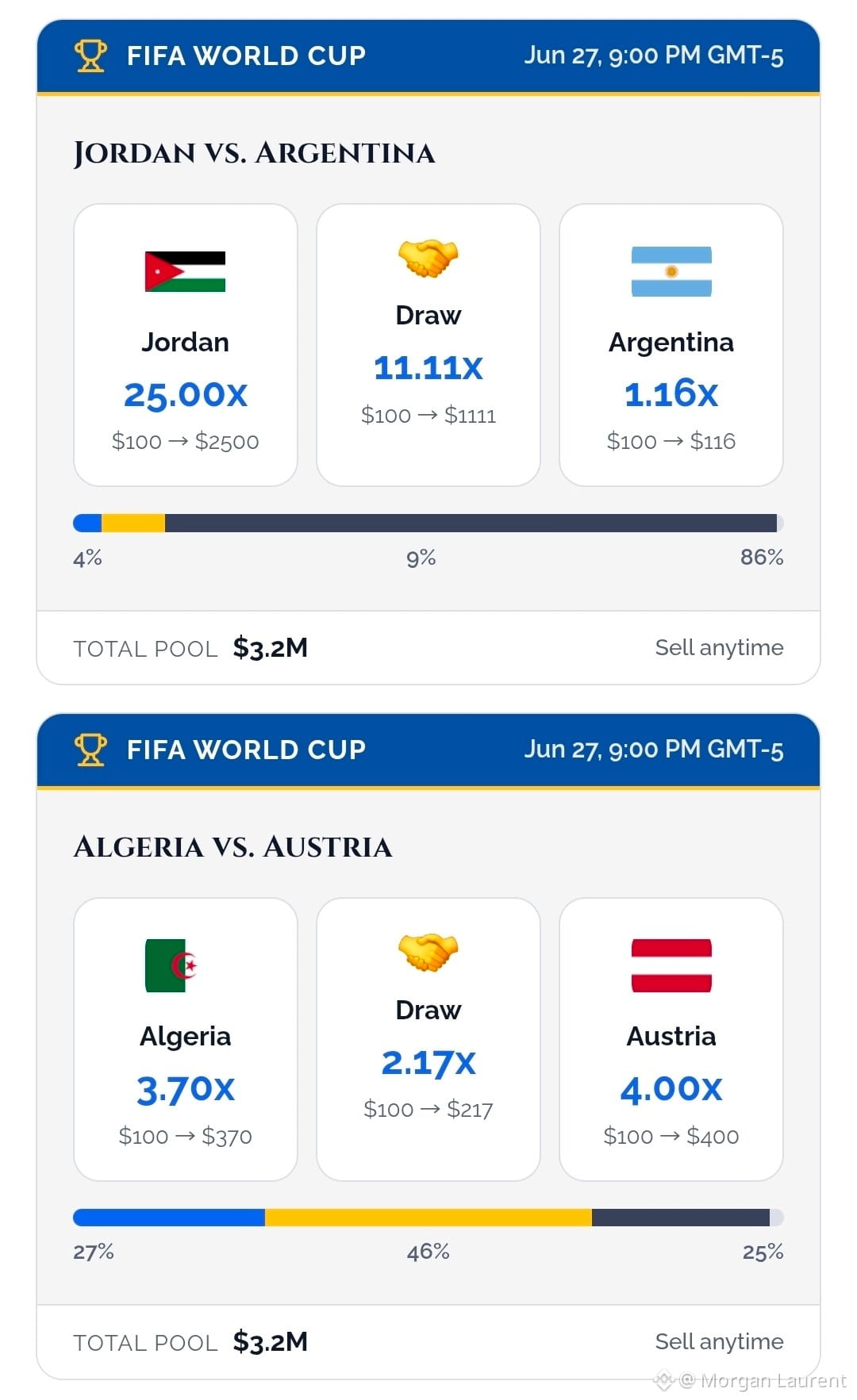Screen dimensions: 857x1400
Task: Select Jordan 25.00x outcome card
Action: click(x=186, y=345)
